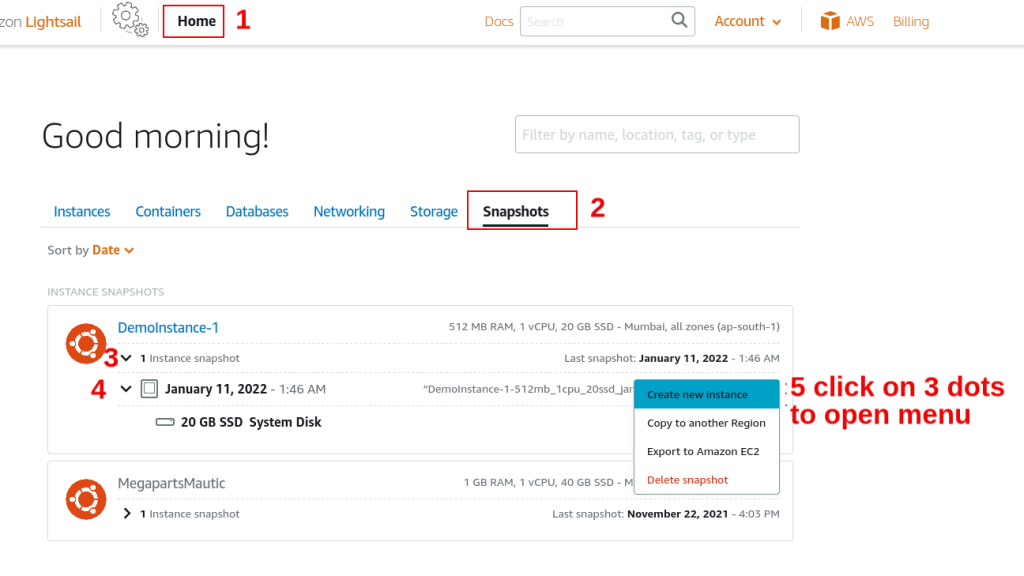
Task: Switch to the Networking tab
Action: (x=349, y=212)
